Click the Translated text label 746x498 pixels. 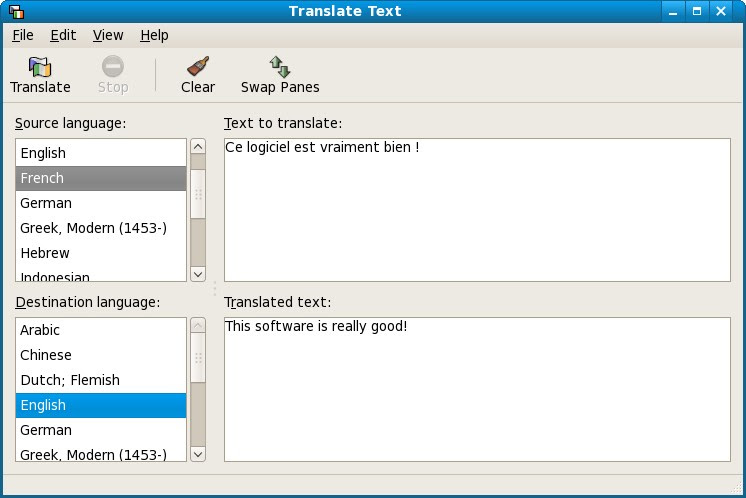point(277,302)
